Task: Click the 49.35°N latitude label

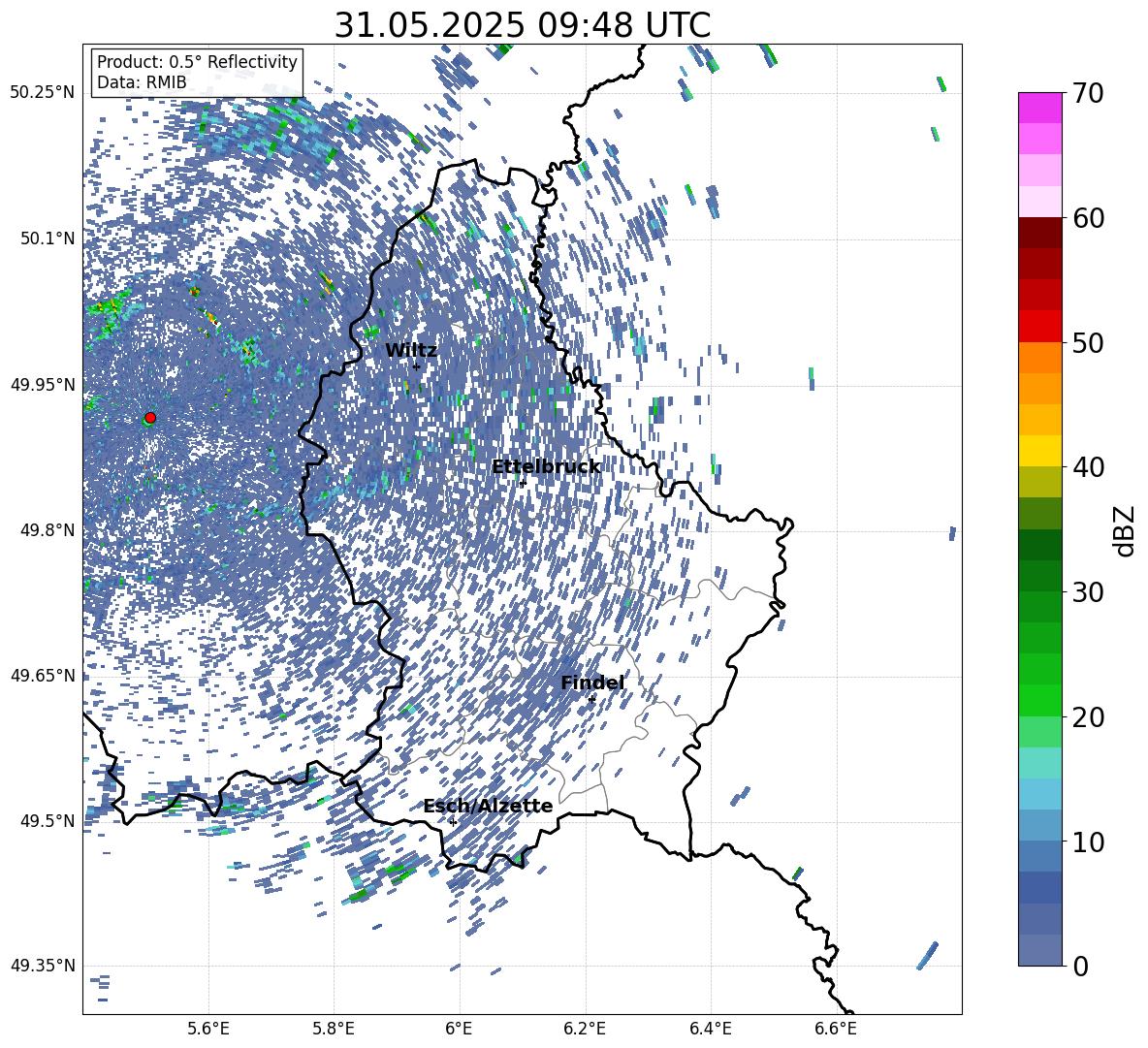Action: pos(43,966)
